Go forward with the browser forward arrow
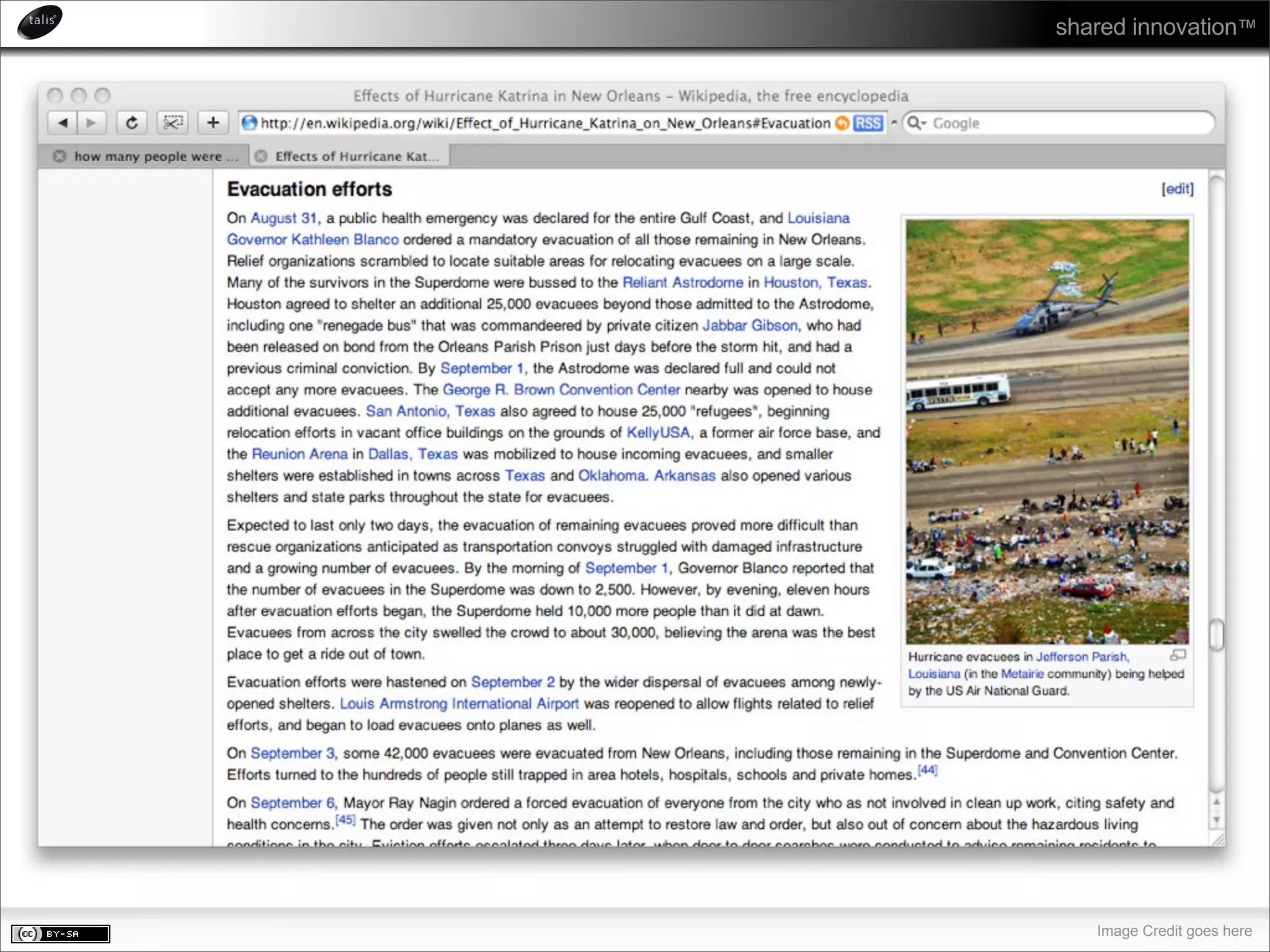Viewport: 1270px width, 952px height. tap(92, 123)
